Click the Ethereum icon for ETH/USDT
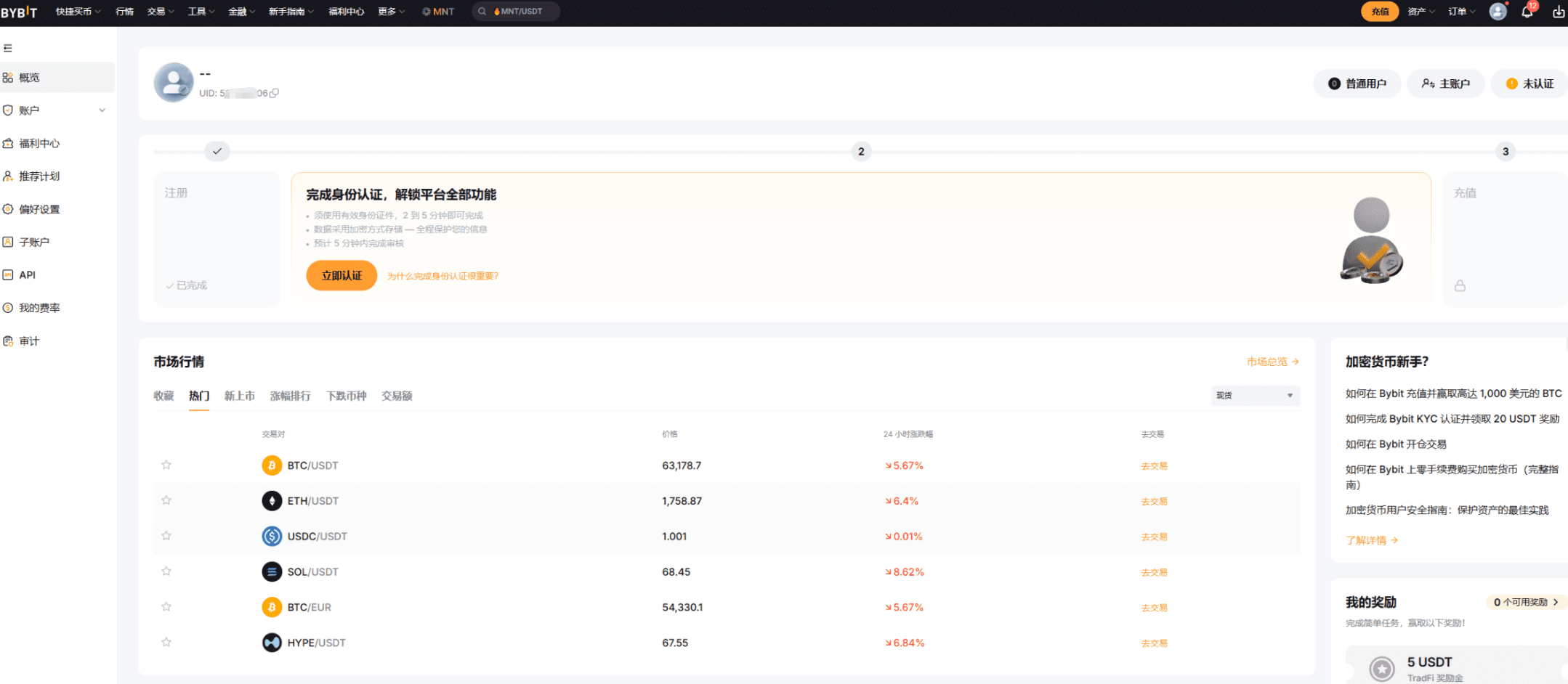This screenshot has width=1568, height=684. 272,501
